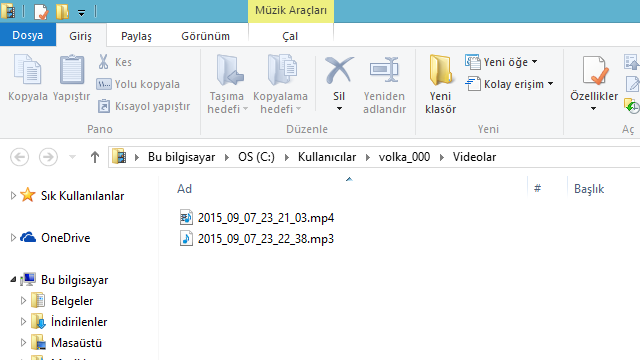Select the Masaüstü folder in tree
The height and width of the screenshot is (360, 640).
point(76,343)
